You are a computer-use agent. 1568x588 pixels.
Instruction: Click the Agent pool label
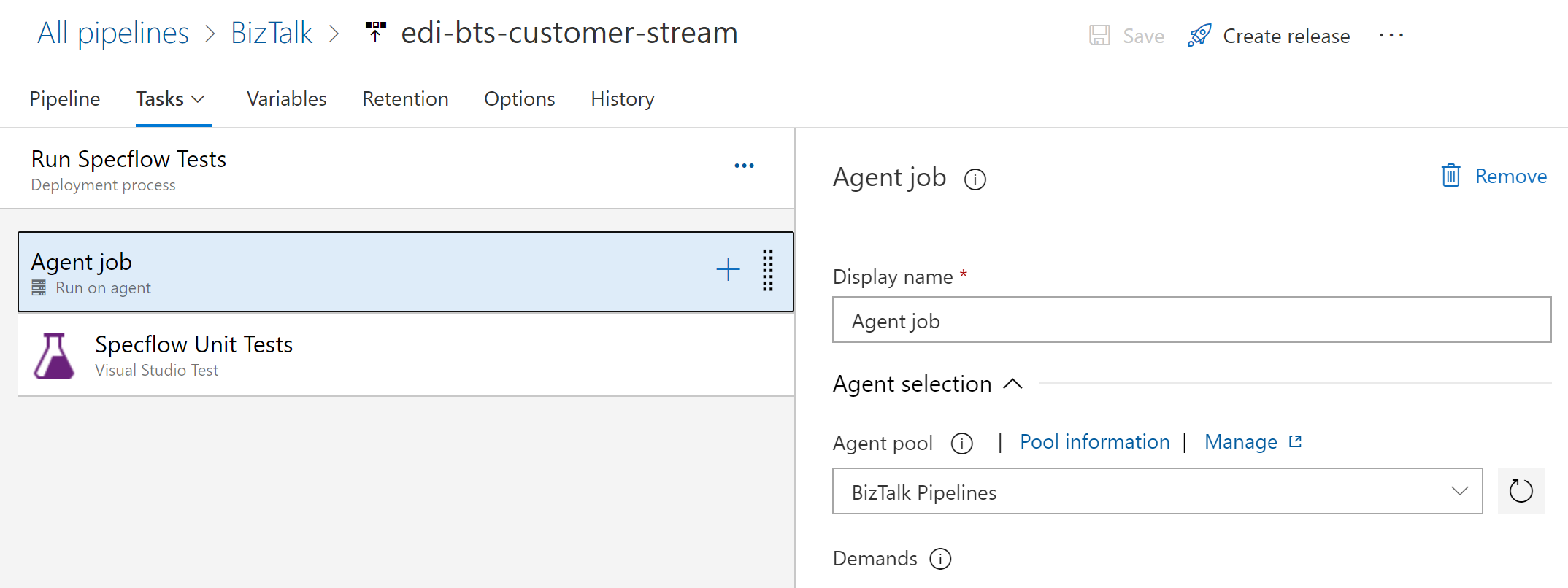(x=883, y=443)
